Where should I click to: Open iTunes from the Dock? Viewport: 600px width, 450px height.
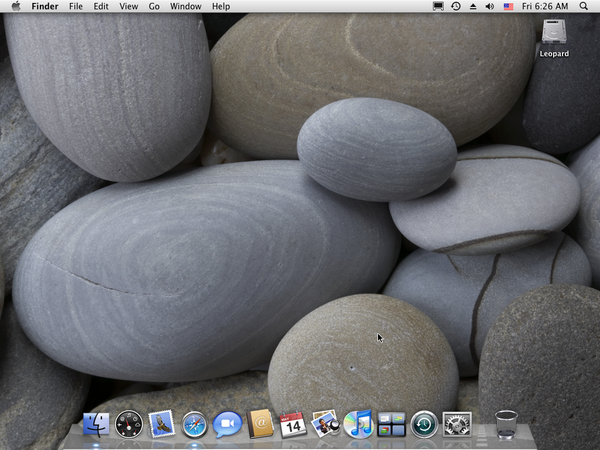click(x=358, y=424)
